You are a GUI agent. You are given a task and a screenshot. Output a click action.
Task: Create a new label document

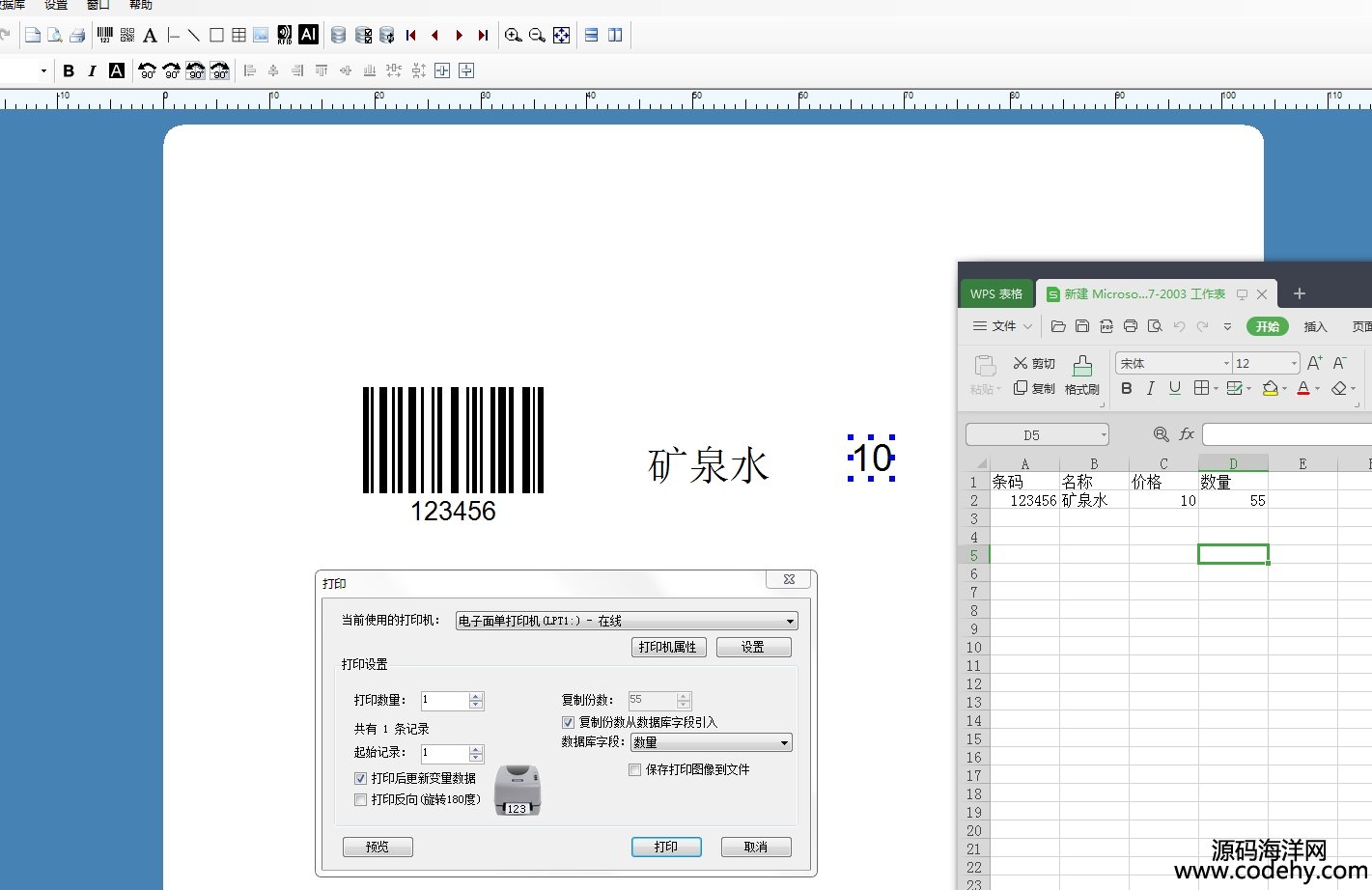(32, 35)
